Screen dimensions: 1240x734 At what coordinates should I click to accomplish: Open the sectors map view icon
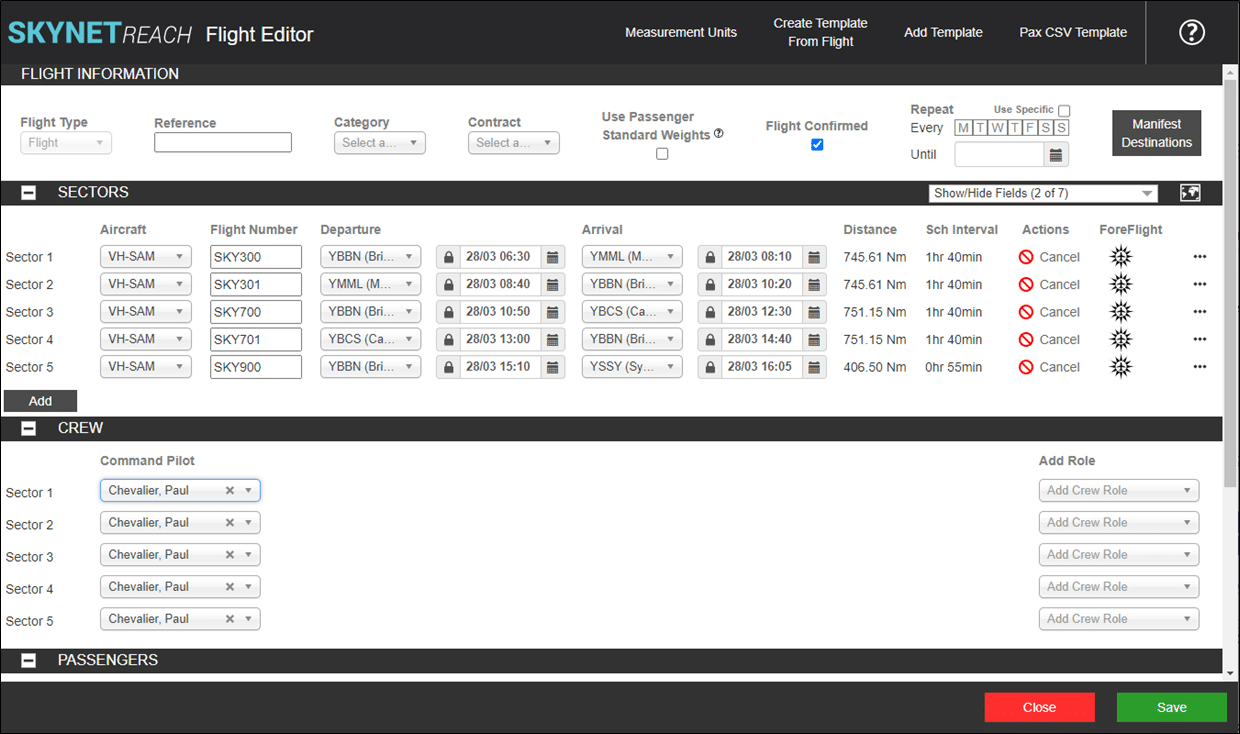pyautogui.click(x=1189, y=193)
